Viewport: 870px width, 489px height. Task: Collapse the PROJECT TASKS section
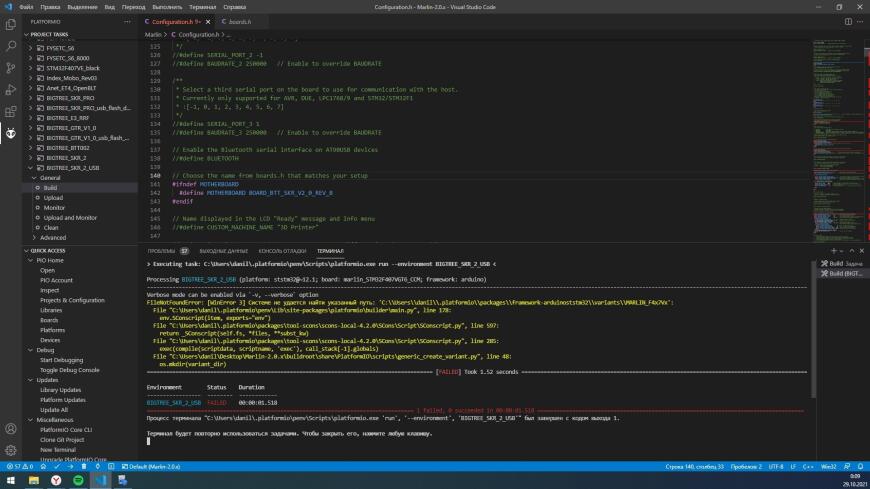click(27, 34)
